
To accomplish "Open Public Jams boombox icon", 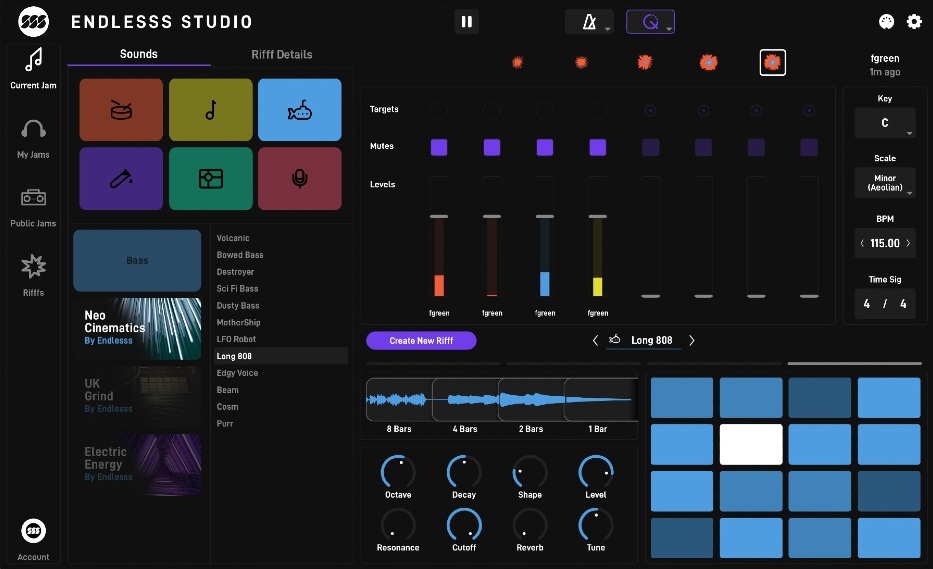I will (33, 197).
